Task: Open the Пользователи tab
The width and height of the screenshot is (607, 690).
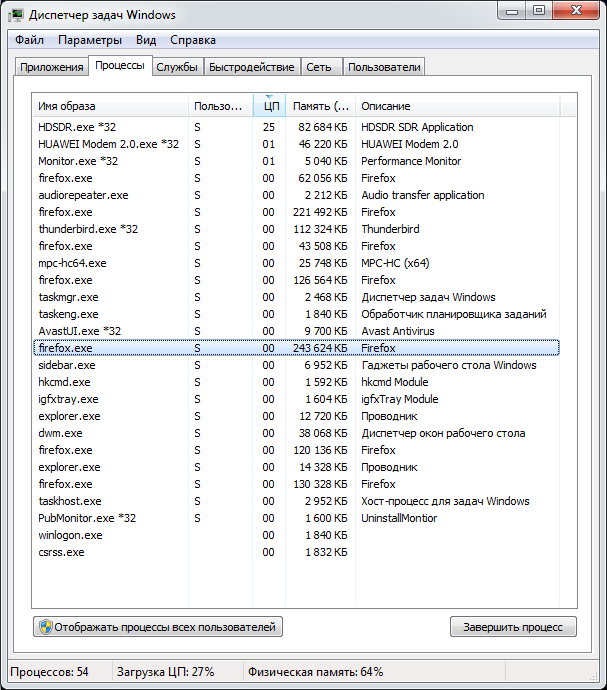Action: coord(384,67)
